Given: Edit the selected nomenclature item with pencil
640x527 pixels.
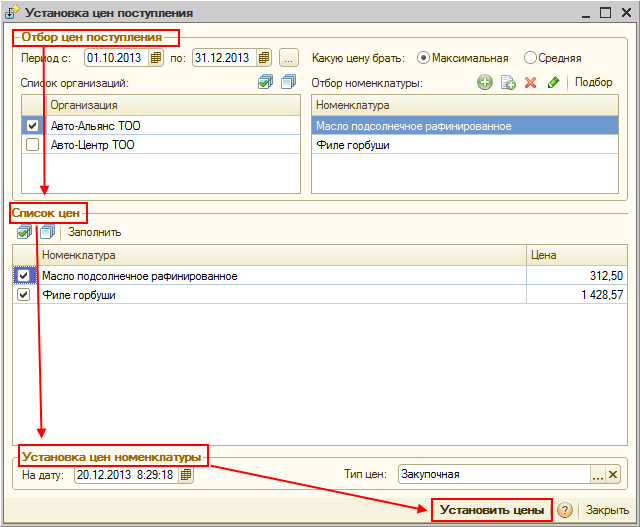Looking at the screenshot, I should [x=553, y=82].
